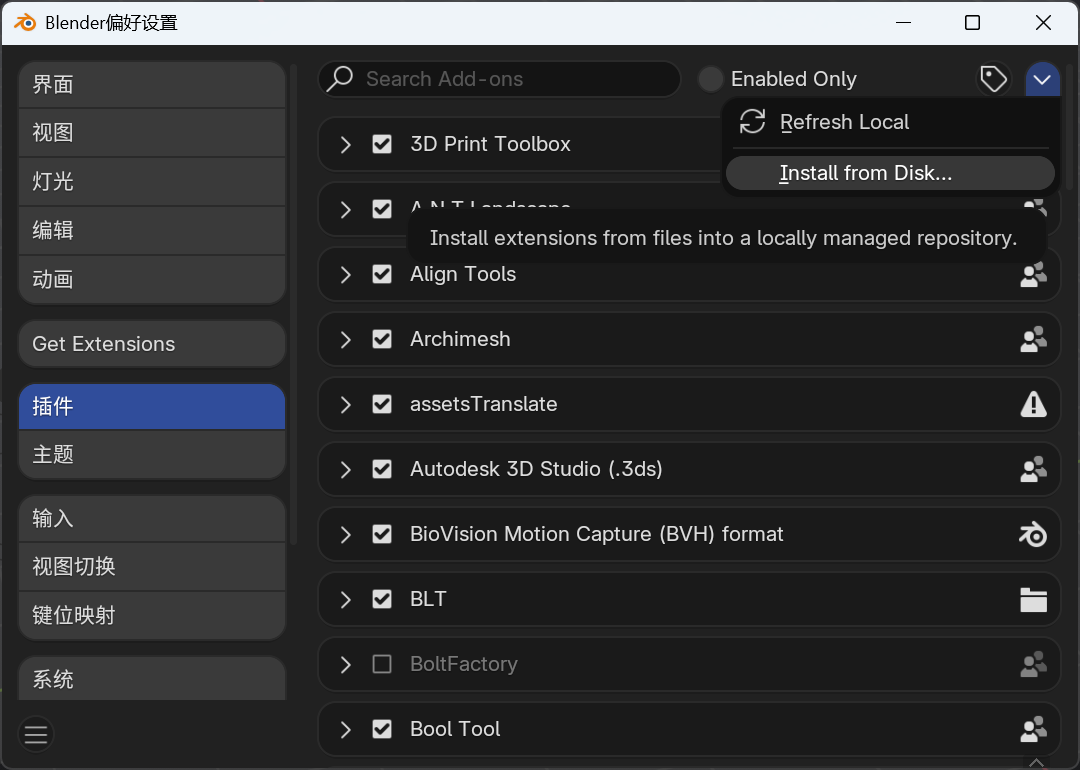Click the folder icon on BLT row
This screenshot has width=1080, height=770.
click(1033, 599)
